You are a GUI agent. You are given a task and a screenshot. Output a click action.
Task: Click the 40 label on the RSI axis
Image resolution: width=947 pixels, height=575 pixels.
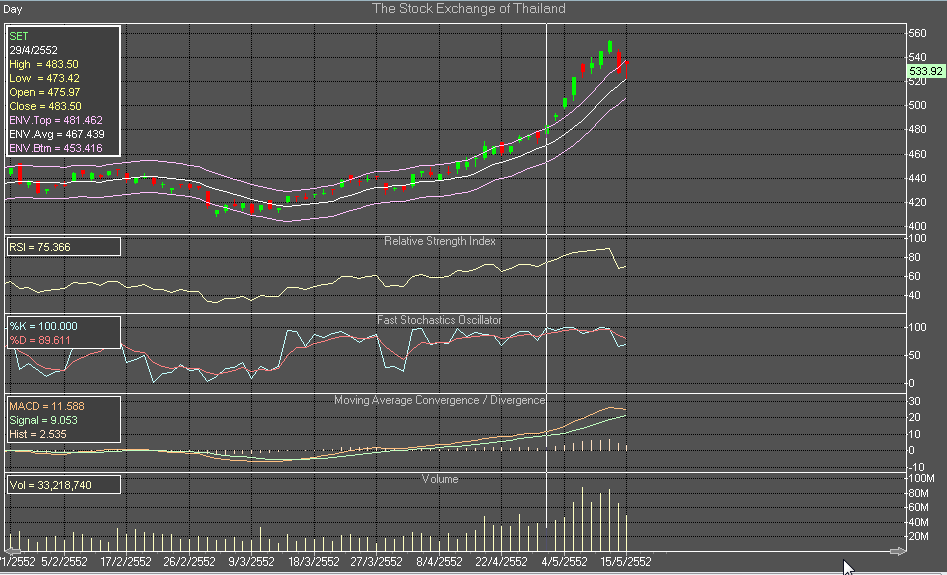914,295
